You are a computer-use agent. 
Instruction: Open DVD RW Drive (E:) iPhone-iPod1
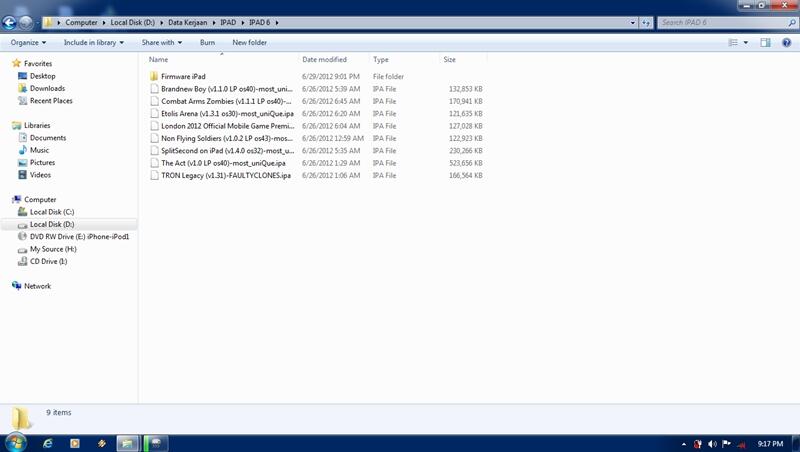[x=79, y=237]
